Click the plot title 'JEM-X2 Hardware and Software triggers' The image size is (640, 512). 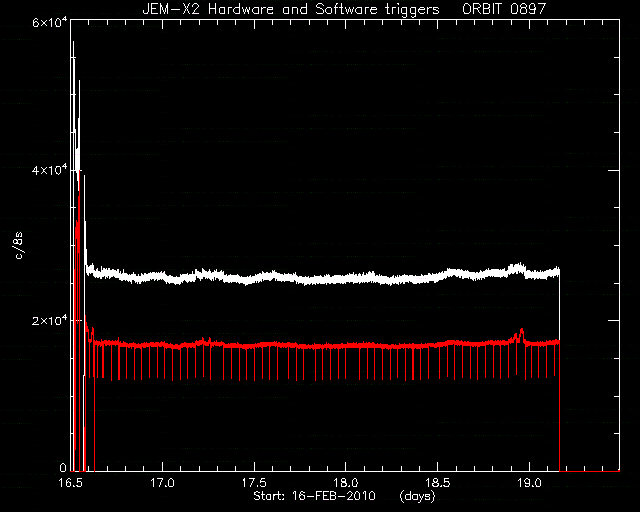(291, 9)
